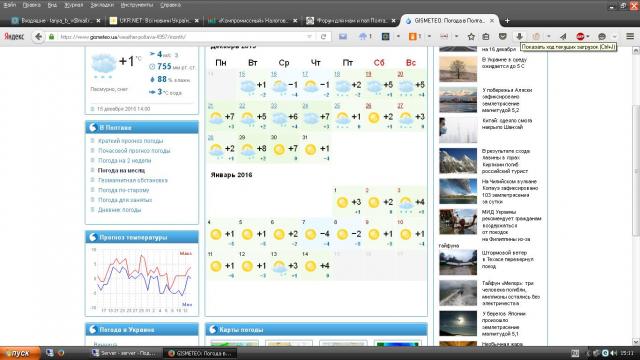Reload the page with refresh icon
This screenshot has height=360, width=640.
323,37
